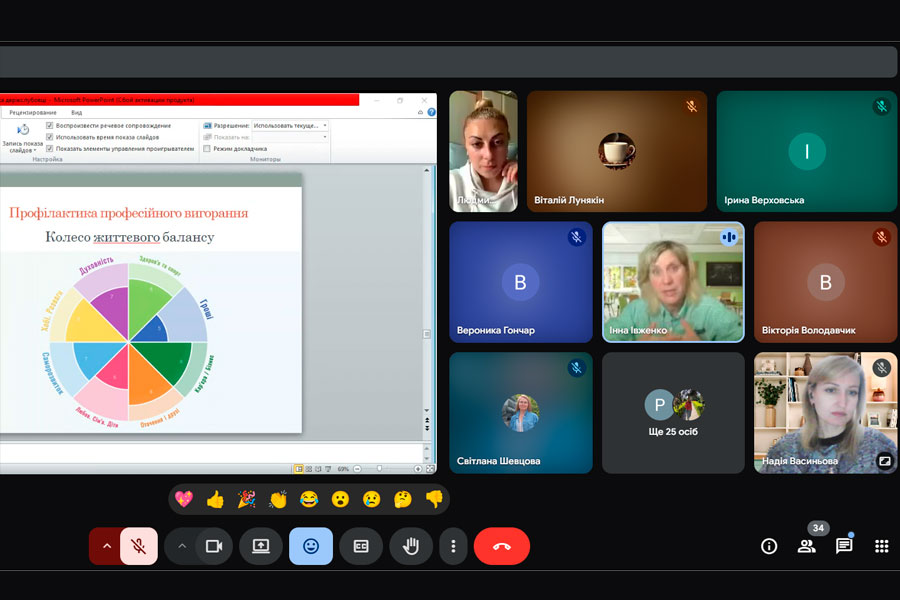Open video settings arrow next to camera
Viewport: 900px width, 600px height.
click(181, 546)
